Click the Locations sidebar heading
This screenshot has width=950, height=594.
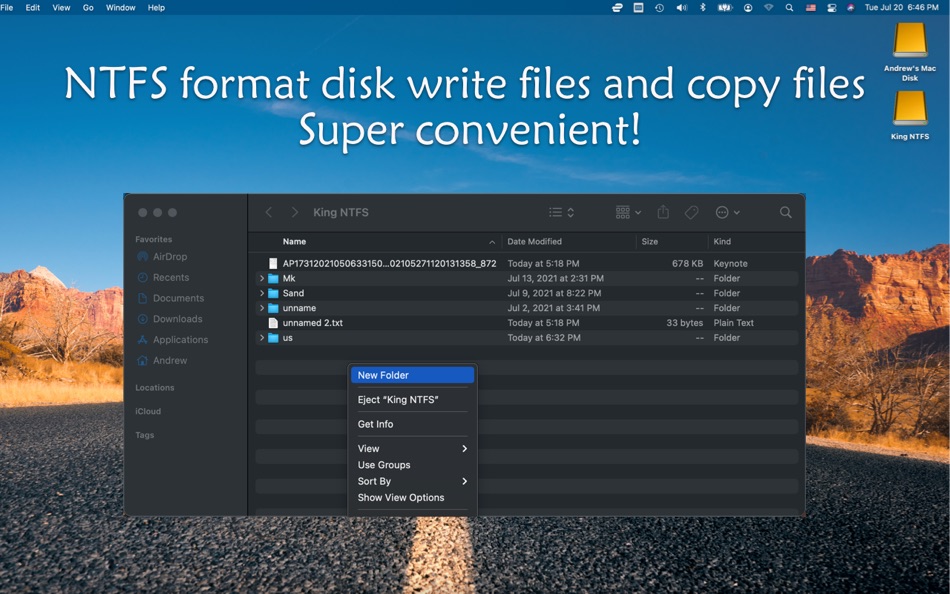coord(154,387)
